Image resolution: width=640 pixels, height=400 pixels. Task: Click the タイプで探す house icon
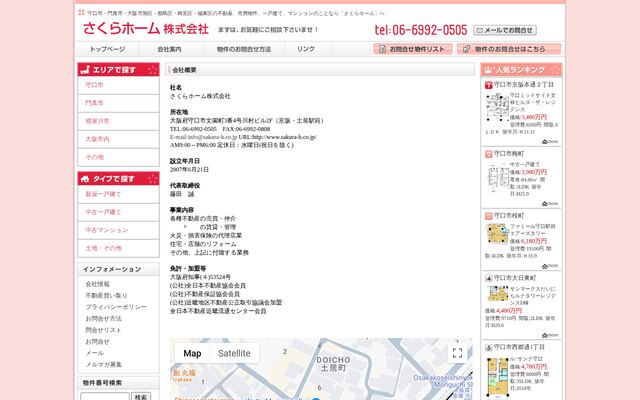tap(85, 179)
